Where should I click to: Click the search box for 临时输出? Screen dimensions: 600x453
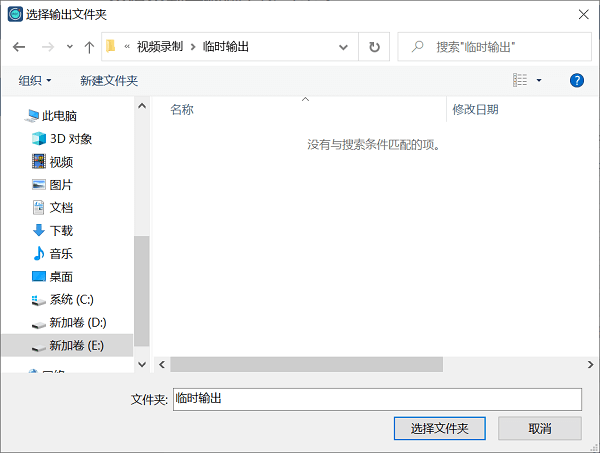[494, 47]
